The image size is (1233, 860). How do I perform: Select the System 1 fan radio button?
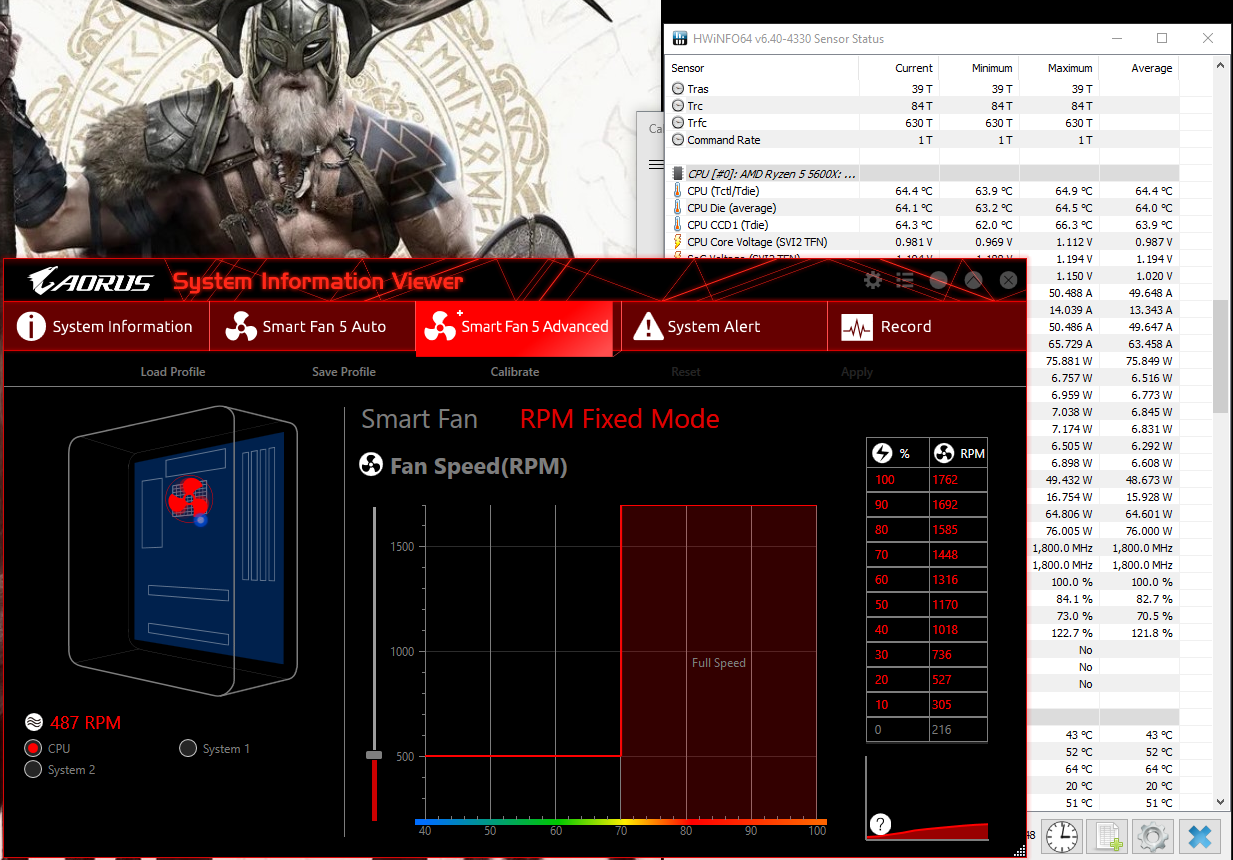tap(188, 748)
